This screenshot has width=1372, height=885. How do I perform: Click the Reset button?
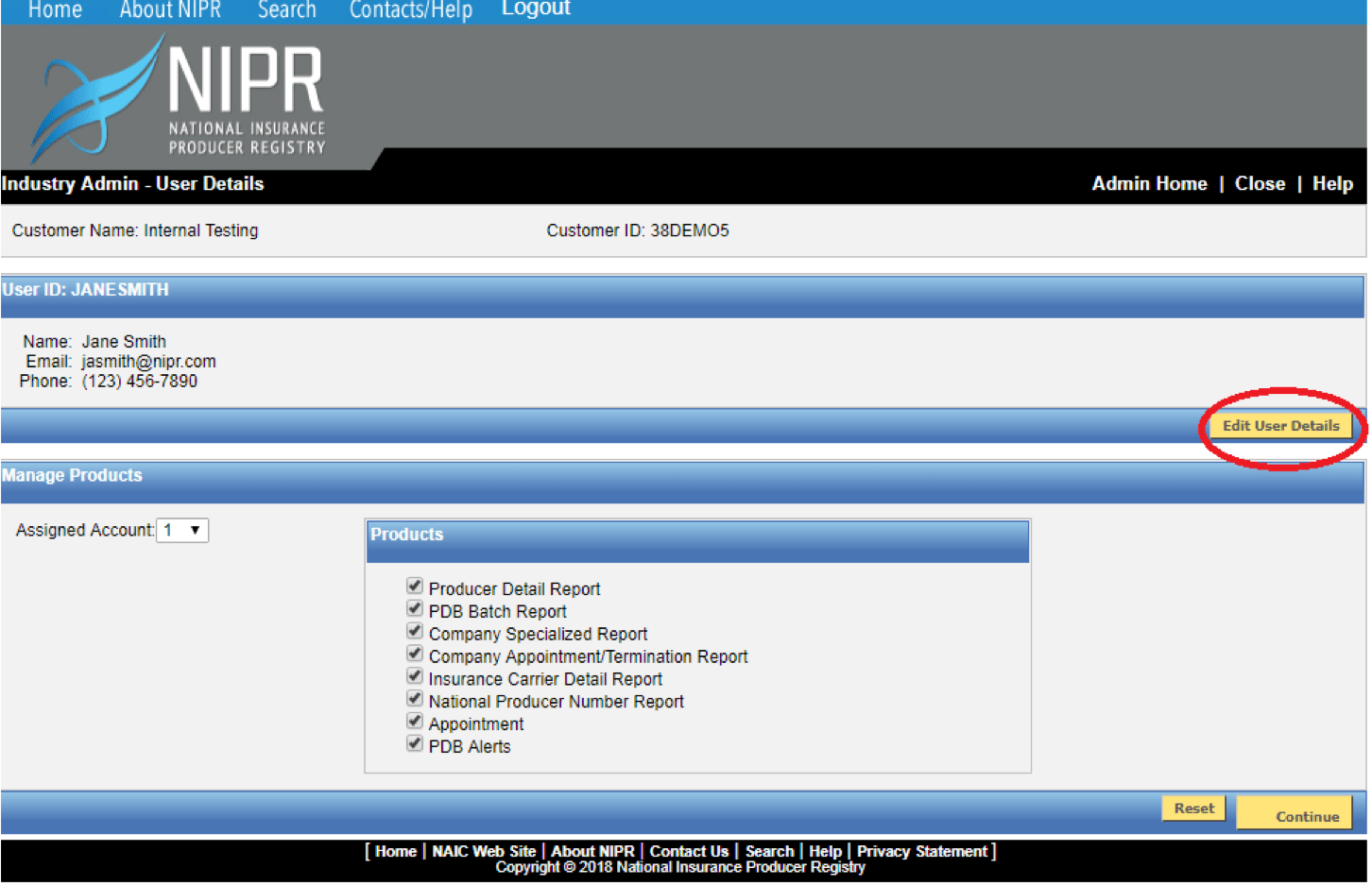1193,808
